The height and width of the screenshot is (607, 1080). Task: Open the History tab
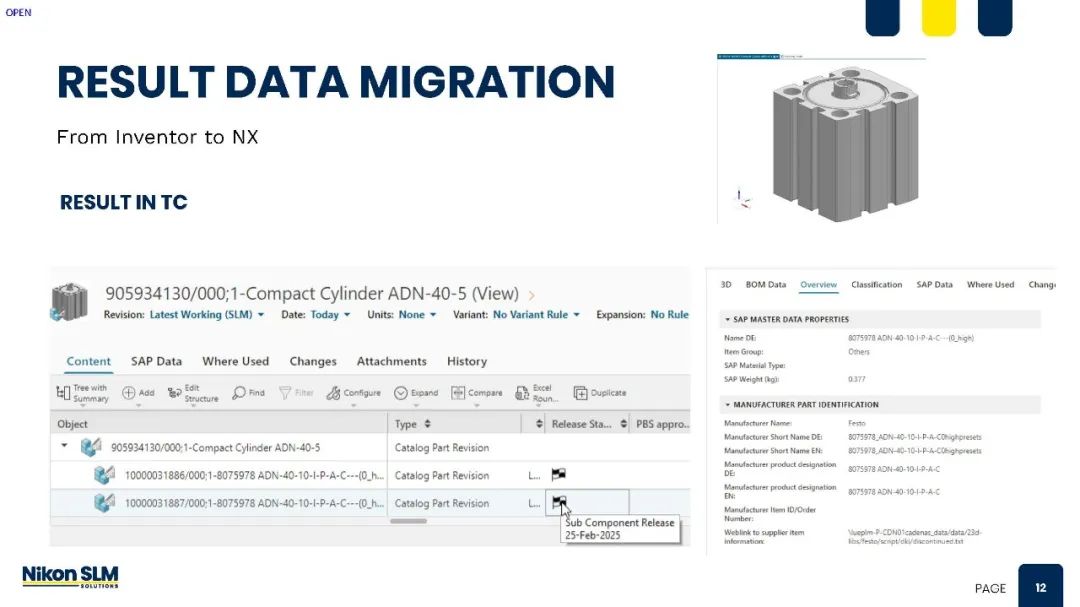(x=467, y=361)
